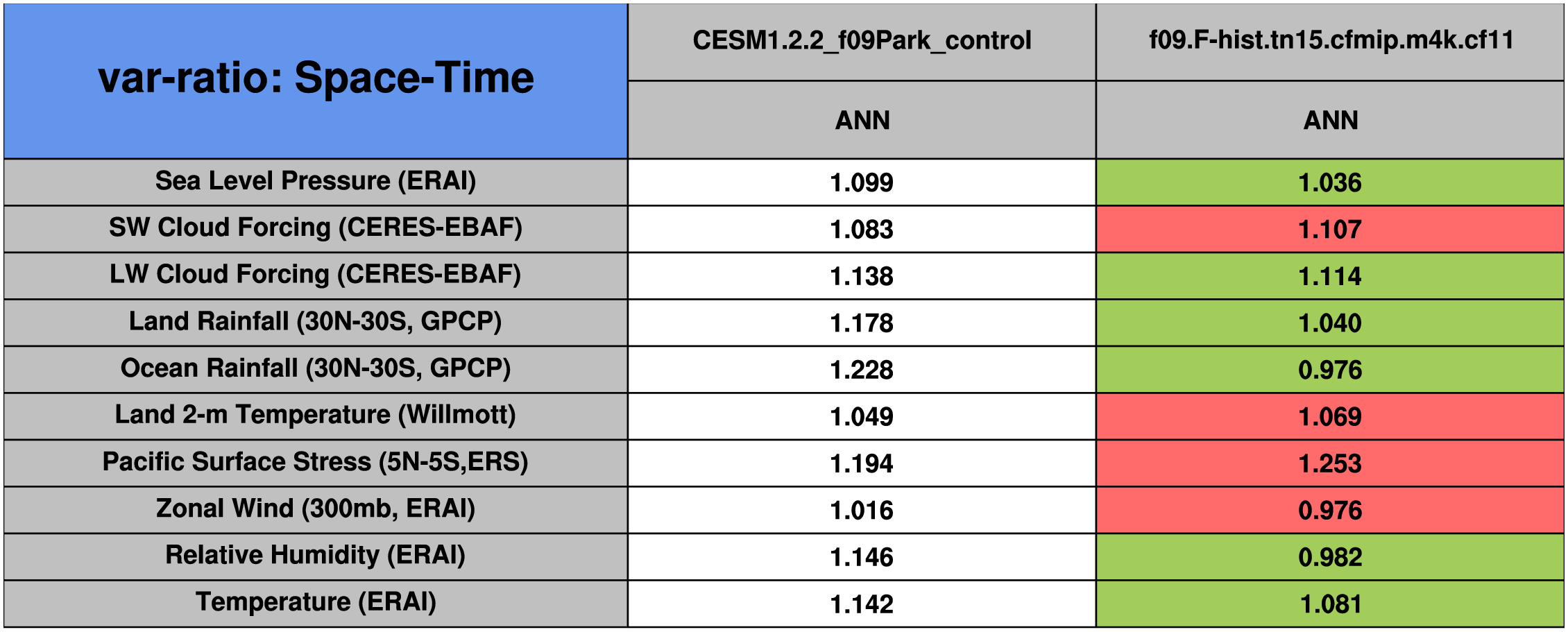
Task: Select the CESM1.2.2_f09Park_control column header
Action: point(862,41)
